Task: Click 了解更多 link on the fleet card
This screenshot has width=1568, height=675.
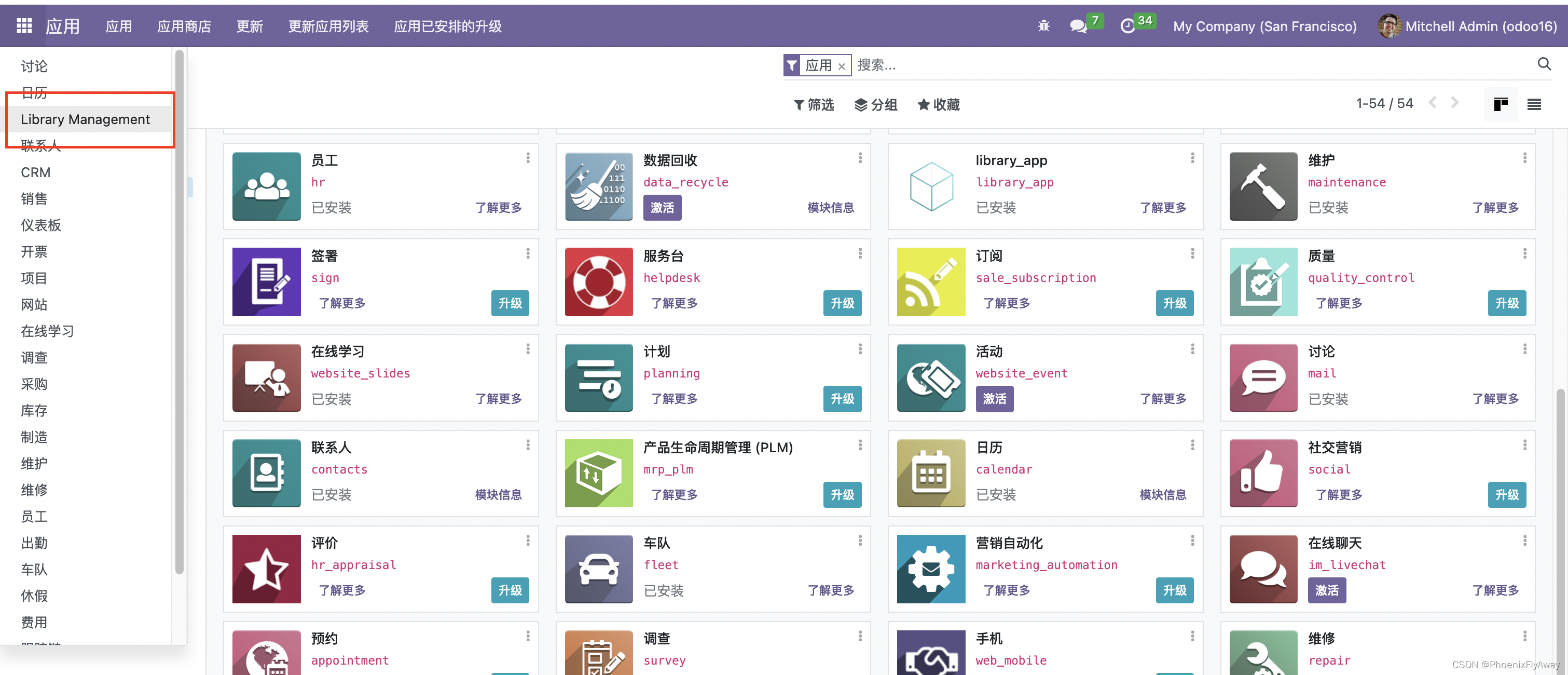Action: [x=830, y=590]
